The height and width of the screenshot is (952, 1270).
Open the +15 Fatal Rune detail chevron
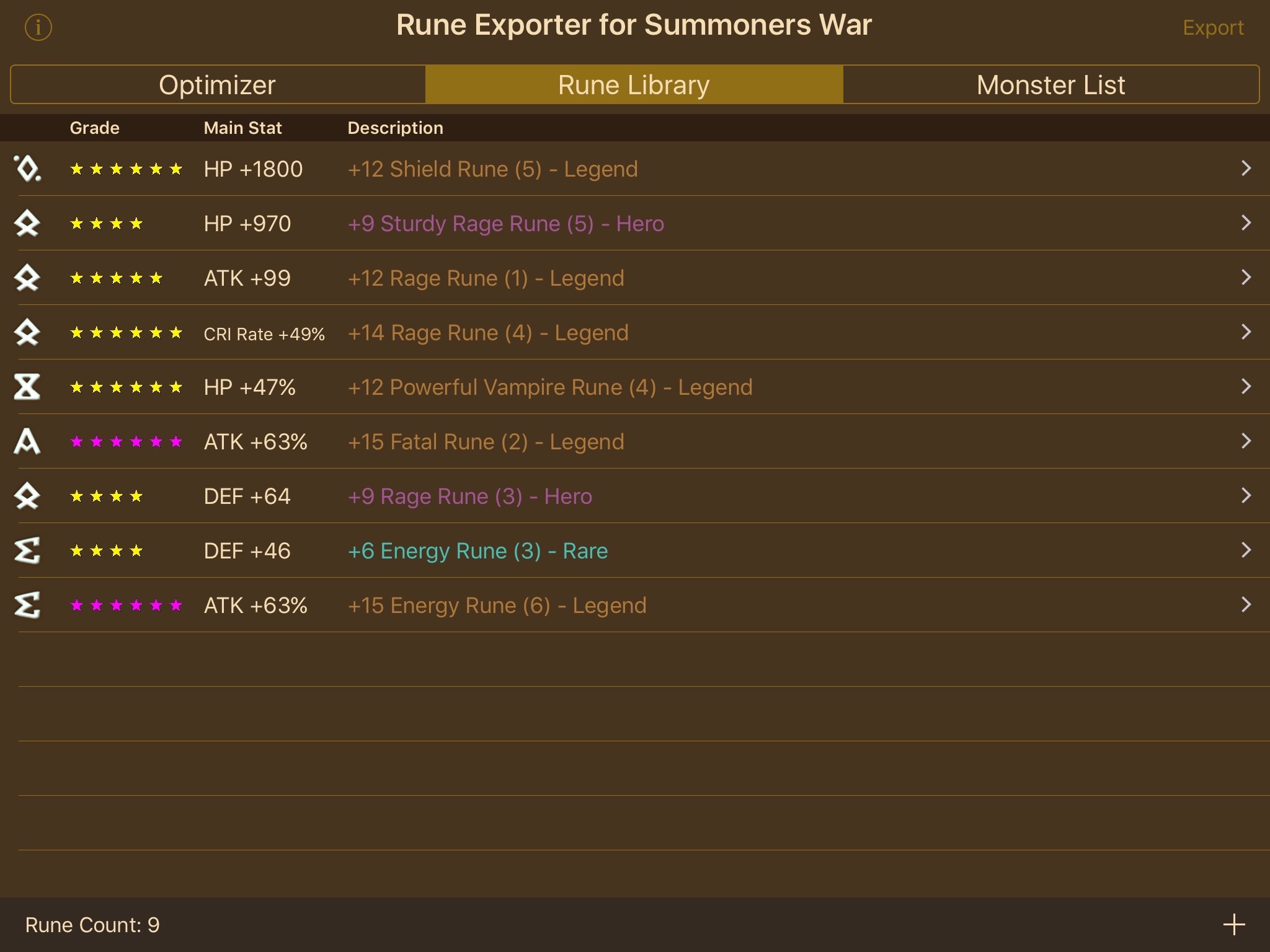(1246, 441)
